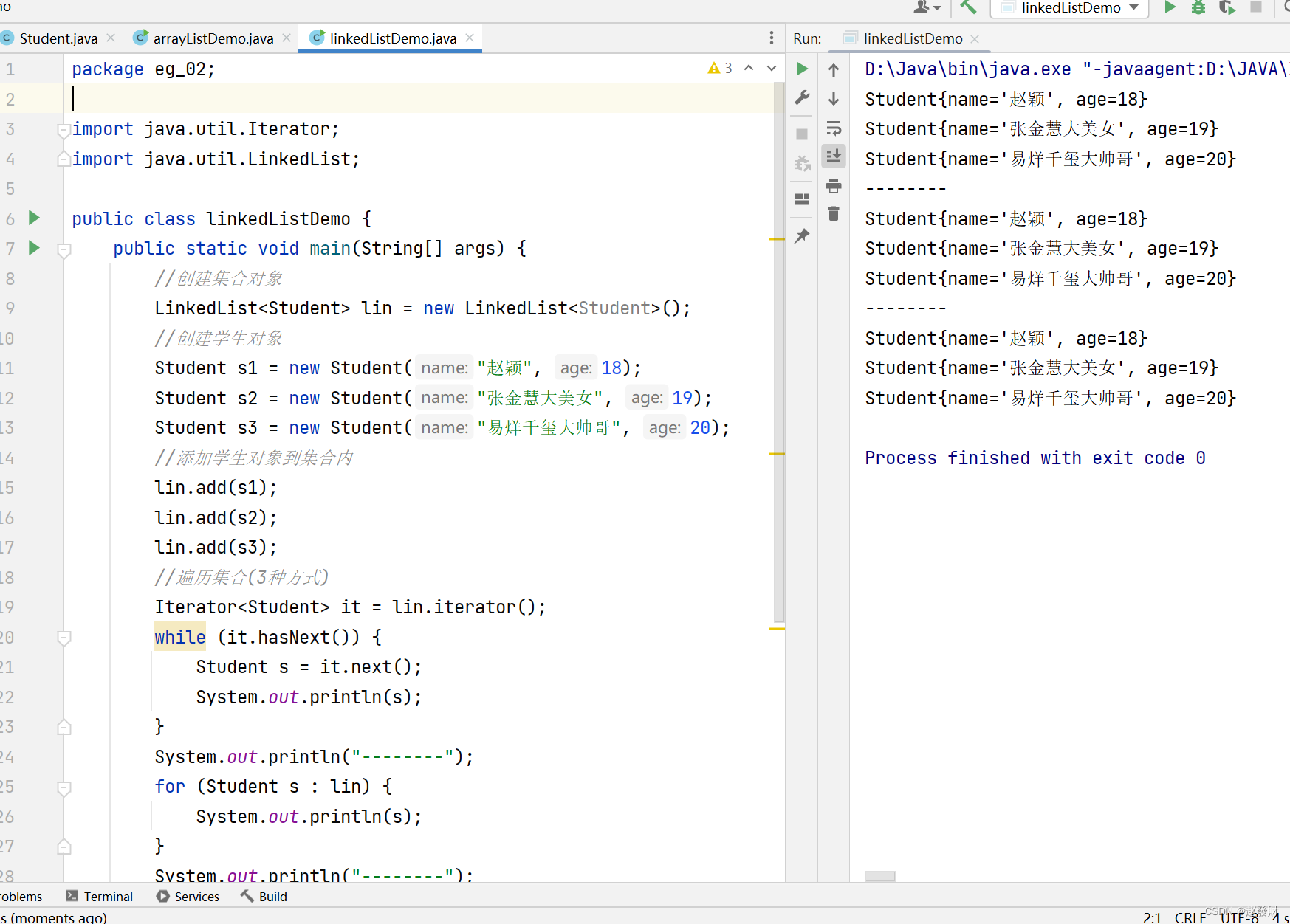This screenshot has height=924, width=1290.
Task: Collapse the import block fold marker
Action: [x=64, y=130]
